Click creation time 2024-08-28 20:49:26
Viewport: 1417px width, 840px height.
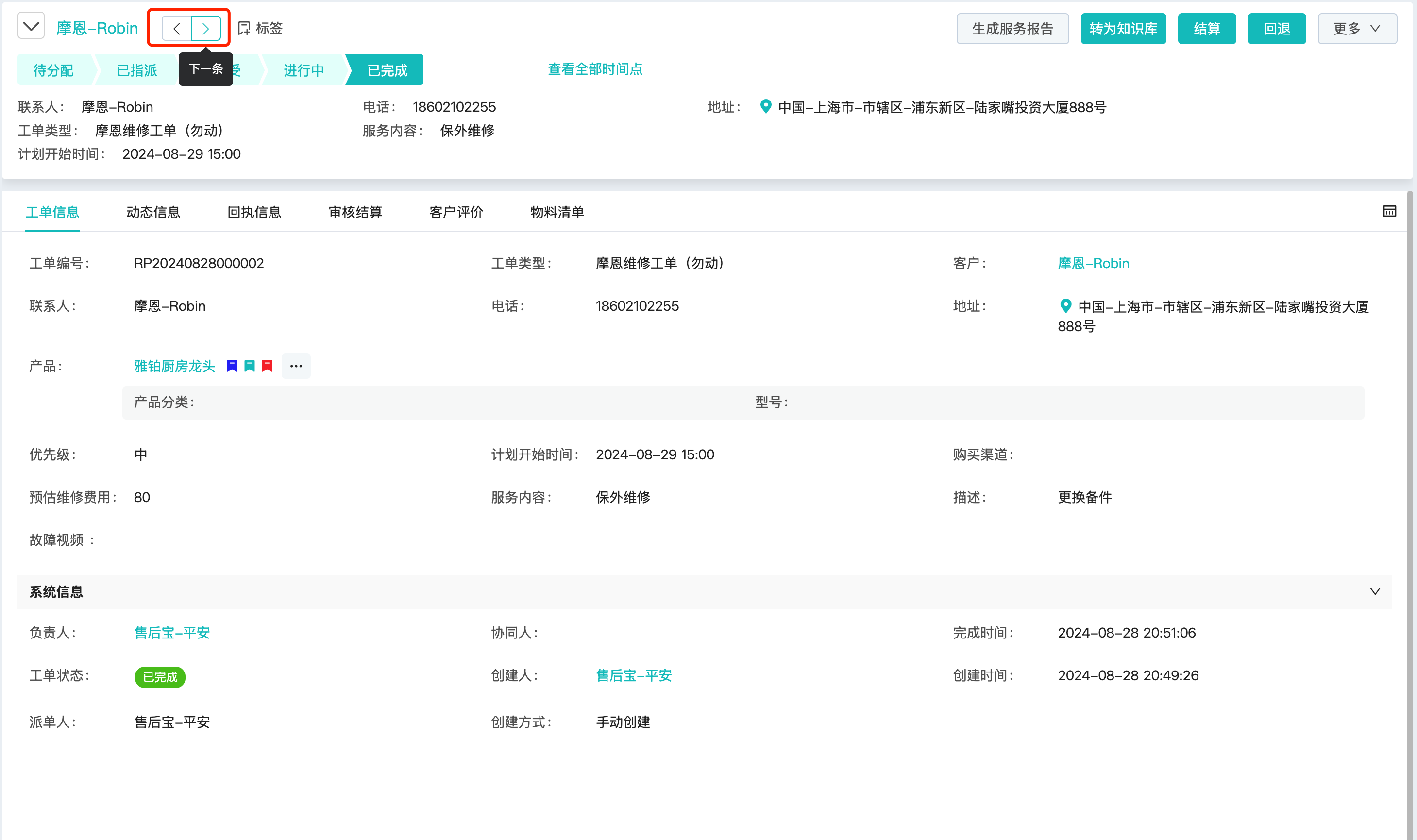pyautogui.click(x=1128, y=675)
